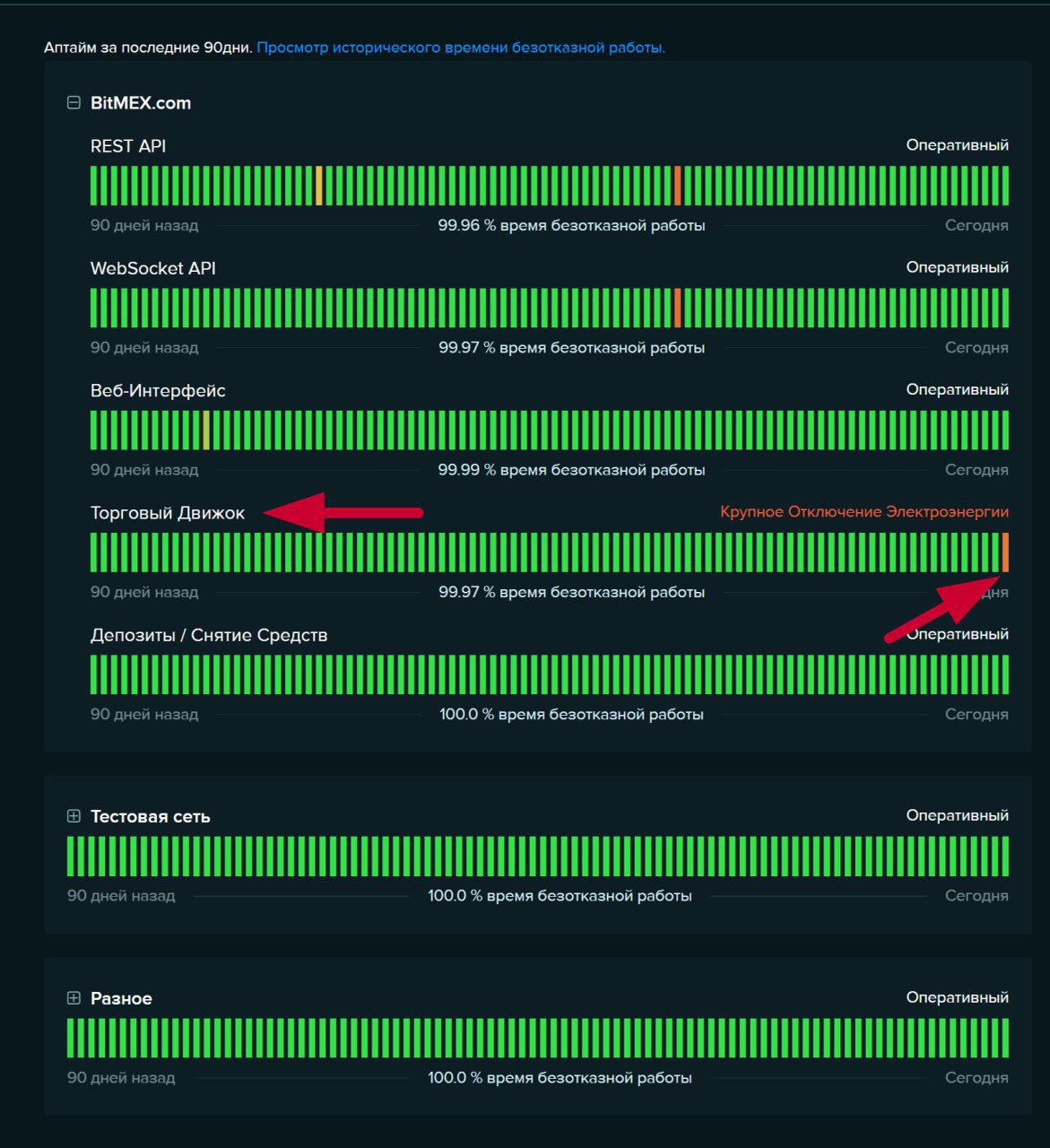The image size is (1050, 1148).
Task: Click the Разное group title
Action: tap(121, 998)
